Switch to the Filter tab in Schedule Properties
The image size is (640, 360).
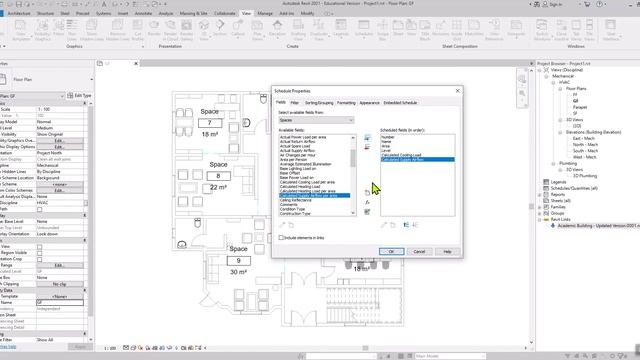(294, 103)
